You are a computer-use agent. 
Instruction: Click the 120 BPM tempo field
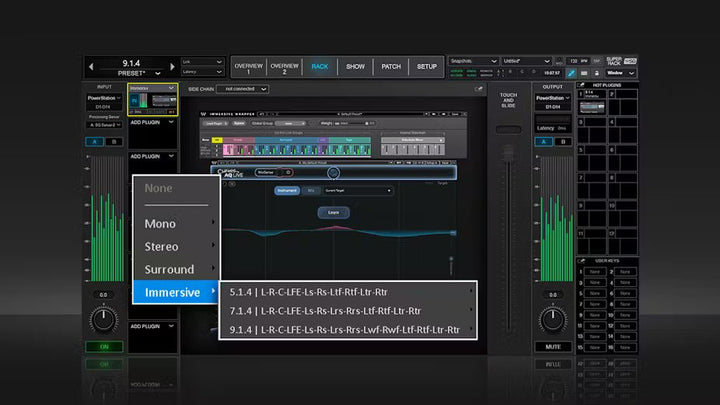tap(578, 61)
